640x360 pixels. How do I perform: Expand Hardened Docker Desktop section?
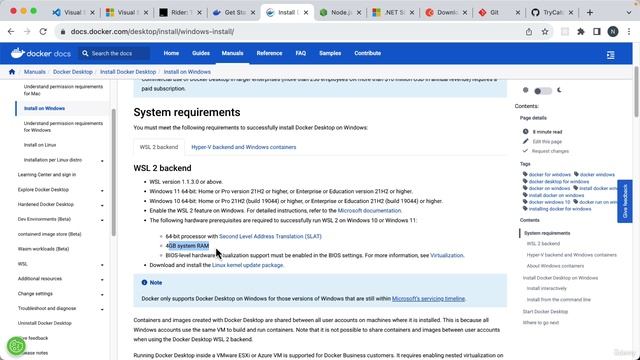pos(102,205)
